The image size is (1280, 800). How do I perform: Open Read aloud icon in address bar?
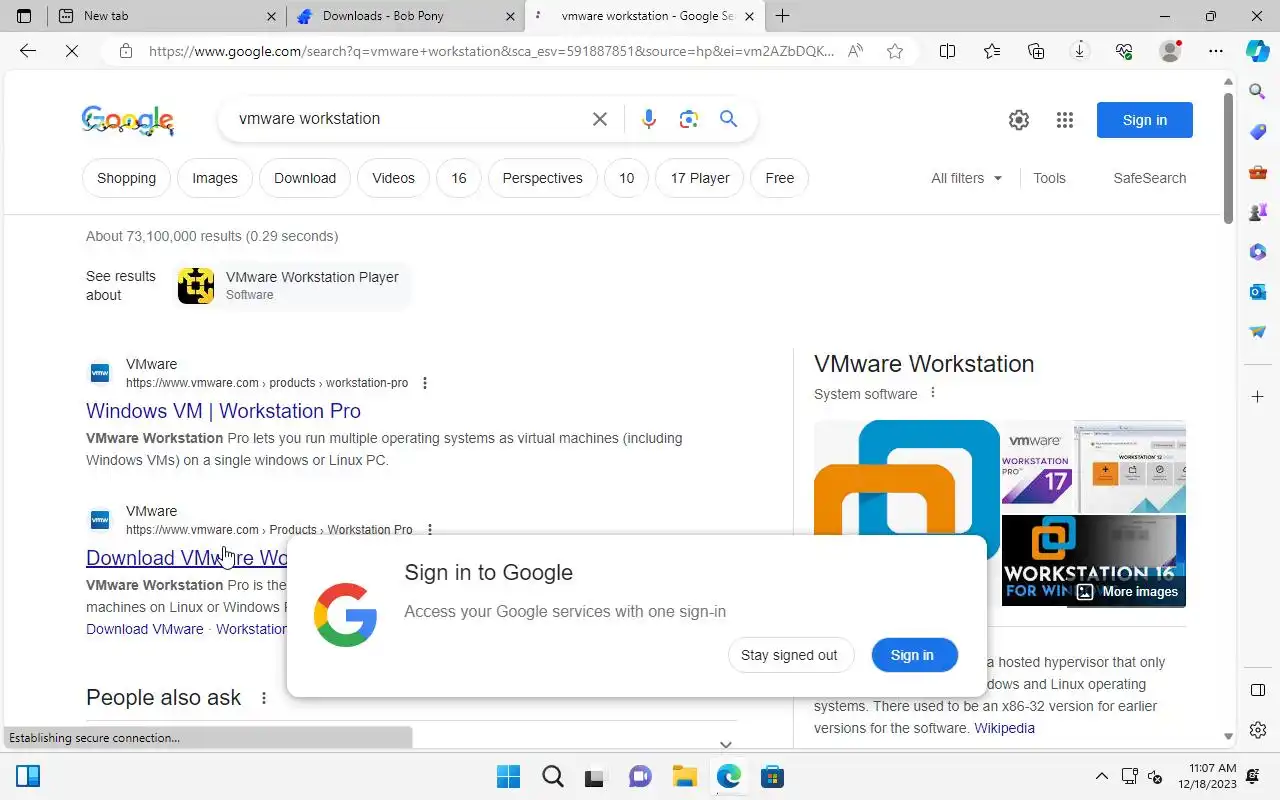(x=855, y=51)
